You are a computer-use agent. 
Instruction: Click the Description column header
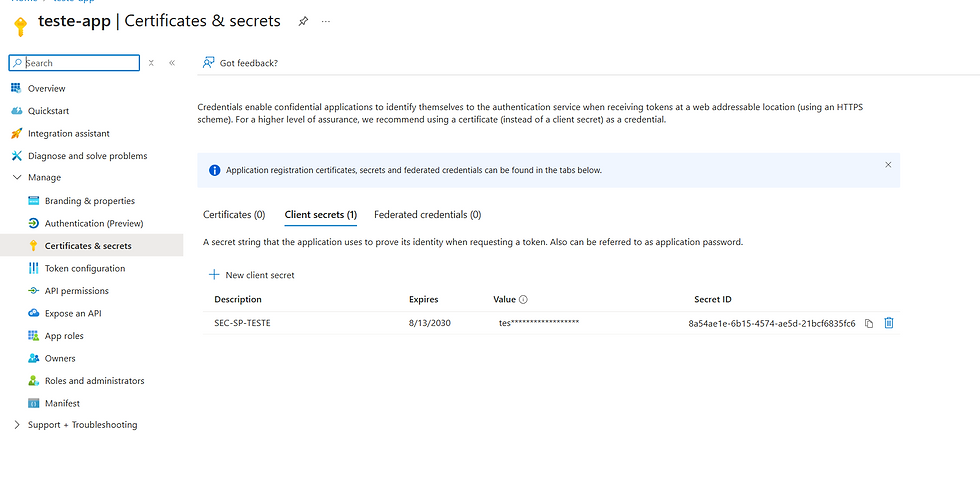click(238, 299)
